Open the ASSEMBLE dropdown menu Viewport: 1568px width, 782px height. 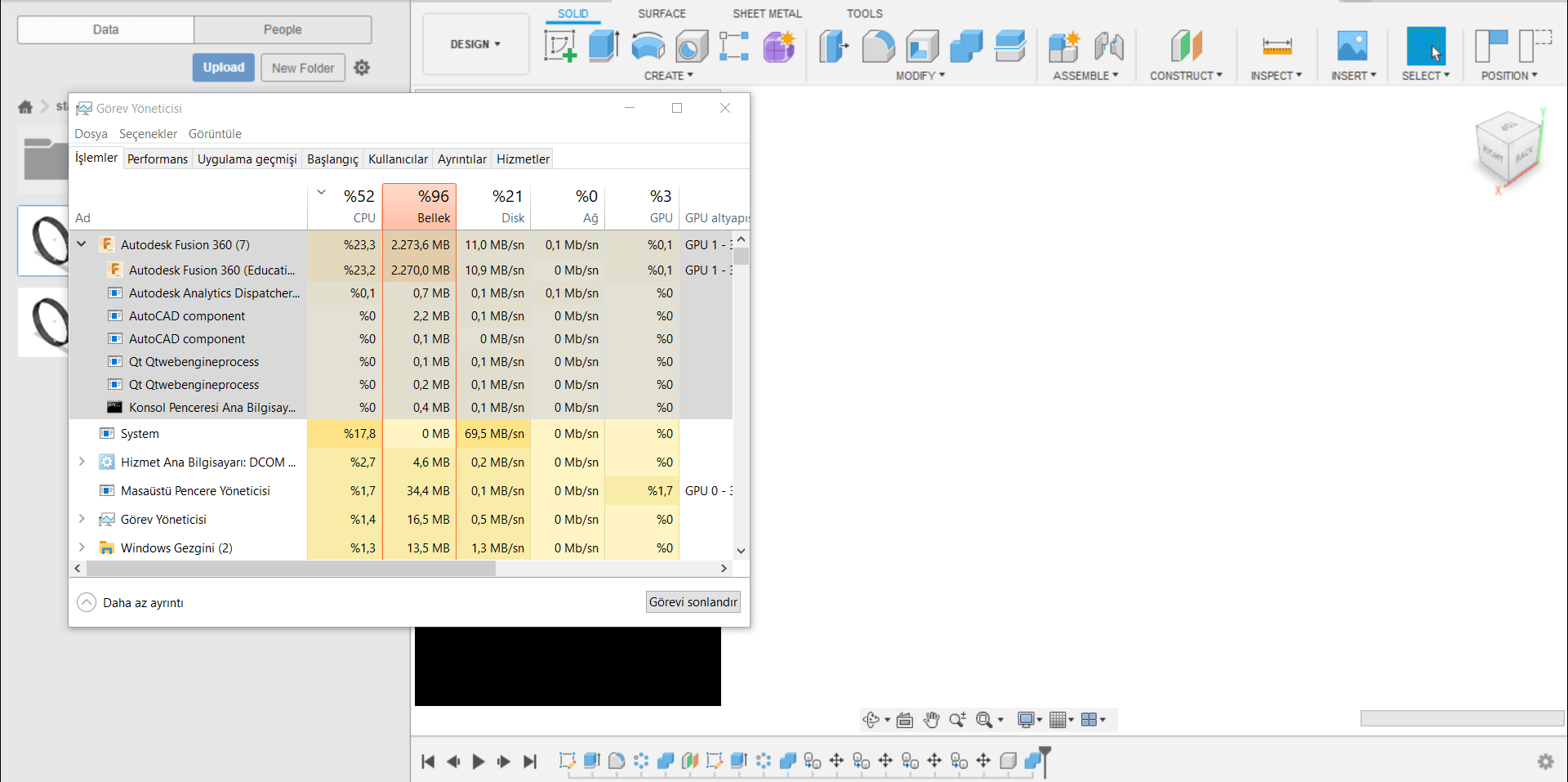tap(1085, 76)
